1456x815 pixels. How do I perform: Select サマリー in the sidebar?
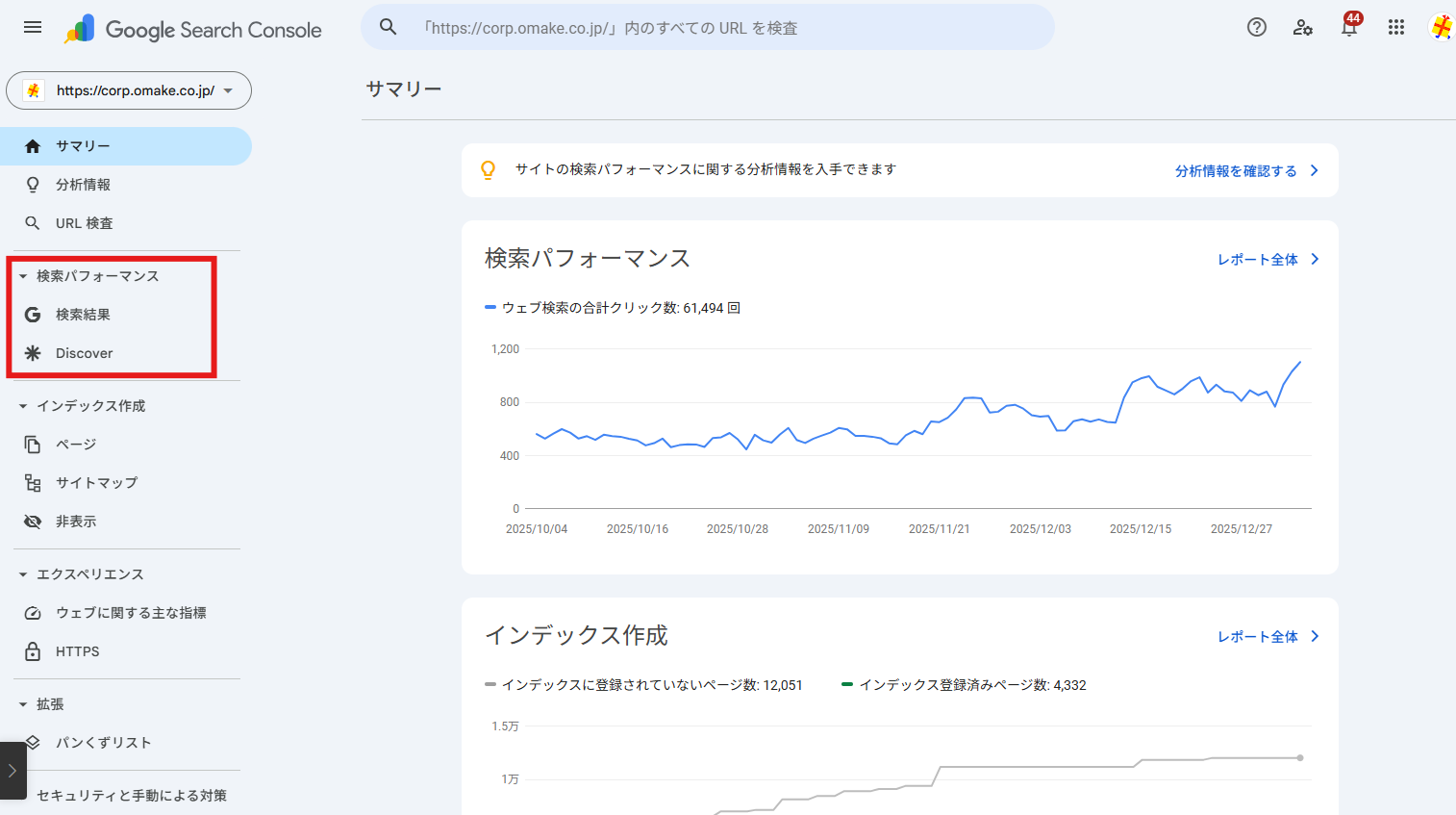(x=83, y=146)
